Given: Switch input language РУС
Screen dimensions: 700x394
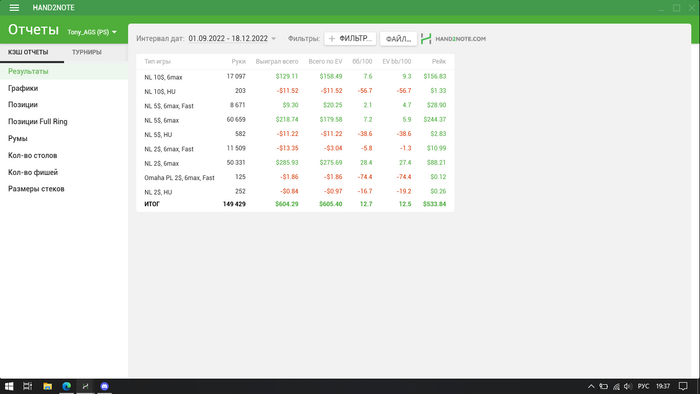Looking at the screenshot, I should 643,386.
